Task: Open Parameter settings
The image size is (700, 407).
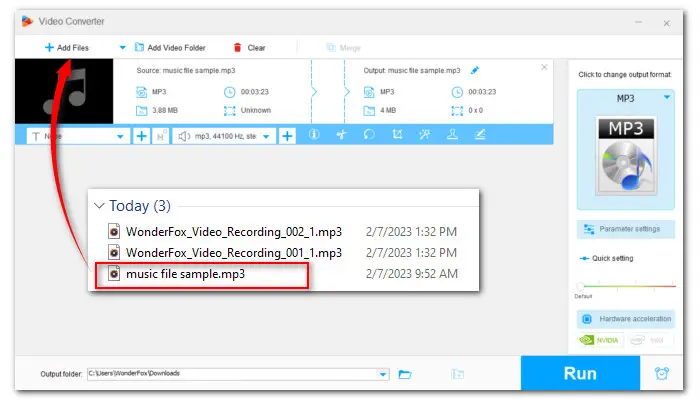Action: pyautogui.click(x=625, y=229)
